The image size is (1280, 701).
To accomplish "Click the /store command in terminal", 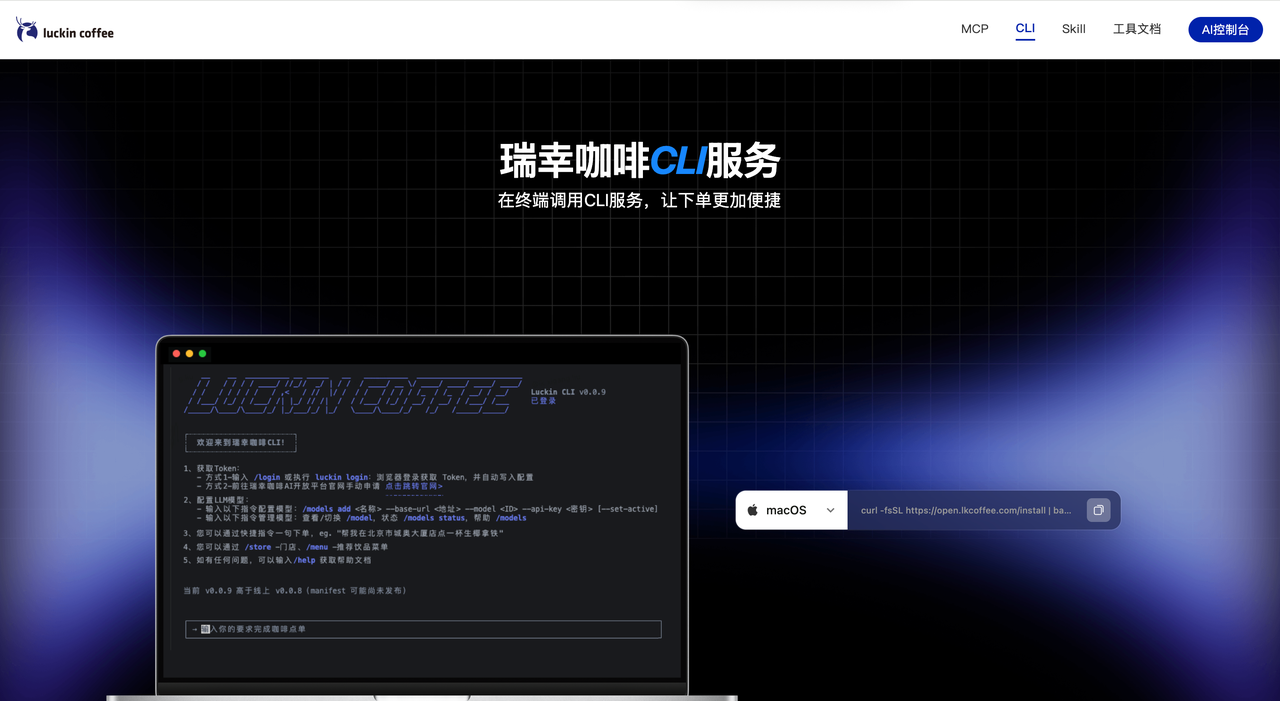I will [x=258, y=547].
